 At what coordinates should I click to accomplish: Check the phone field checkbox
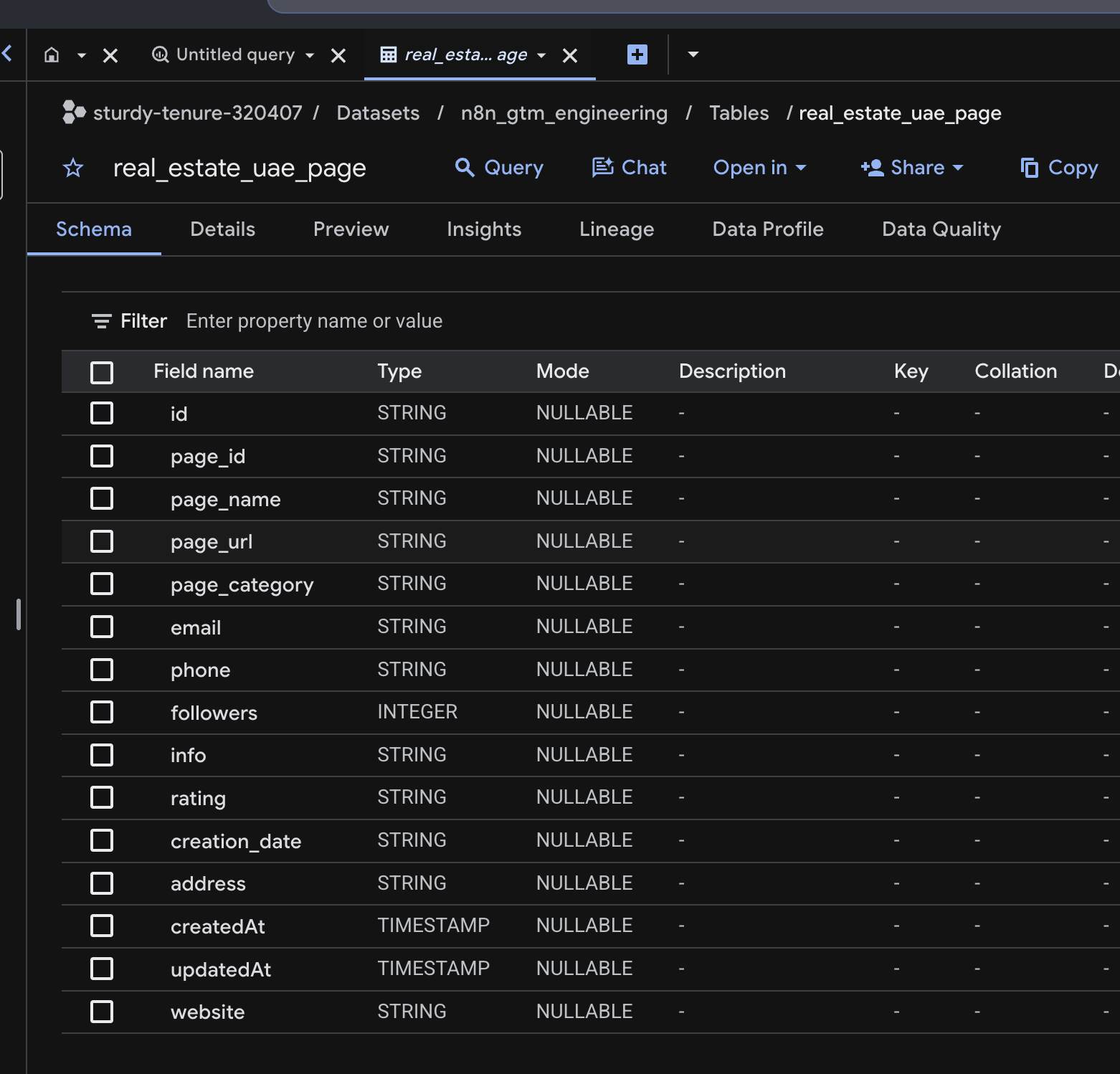coord(102,670)
